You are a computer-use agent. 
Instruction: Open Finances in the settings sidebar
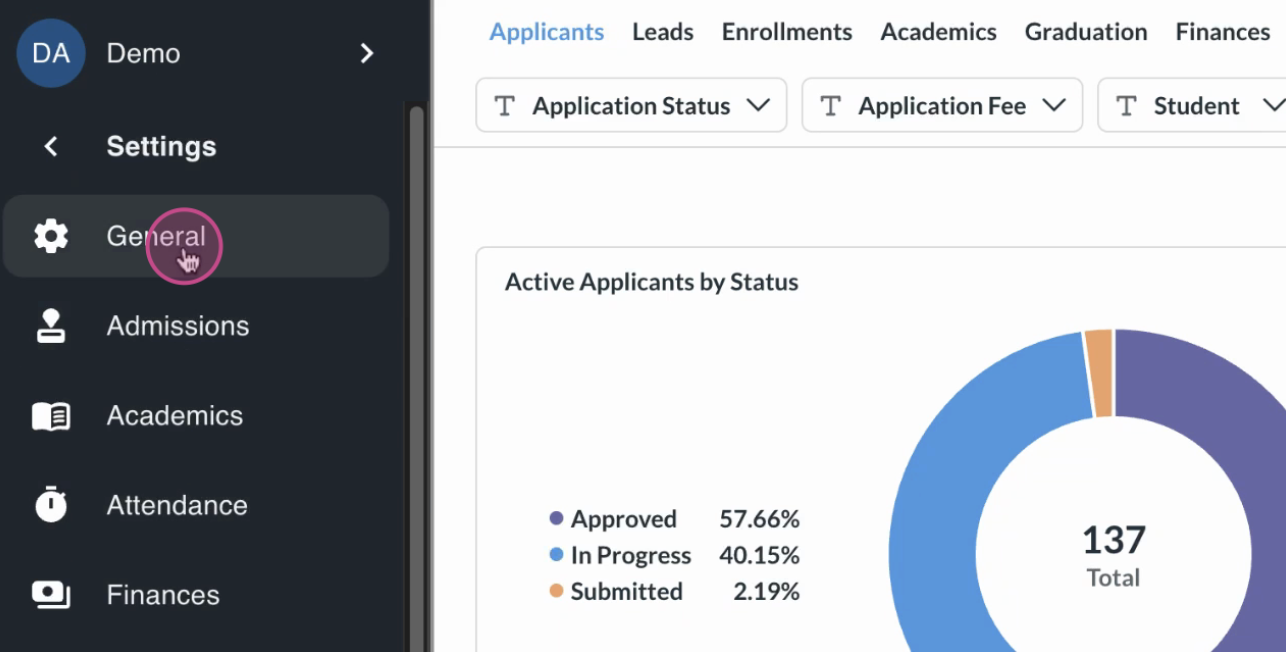(x=196, y=595)
